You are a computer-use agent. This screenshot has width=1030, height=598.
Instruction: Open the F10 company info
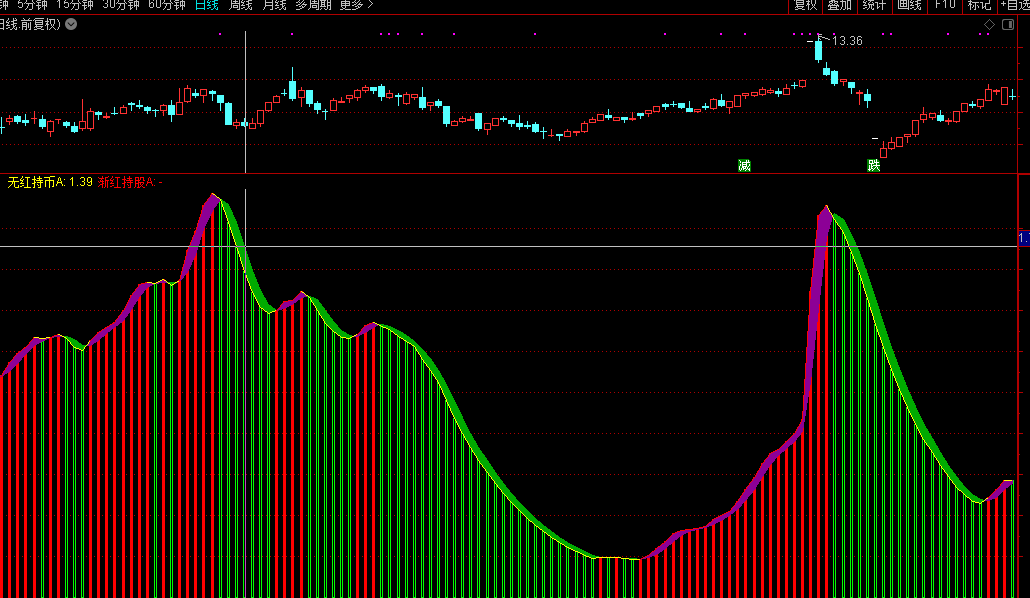click(x=944, y=5)
